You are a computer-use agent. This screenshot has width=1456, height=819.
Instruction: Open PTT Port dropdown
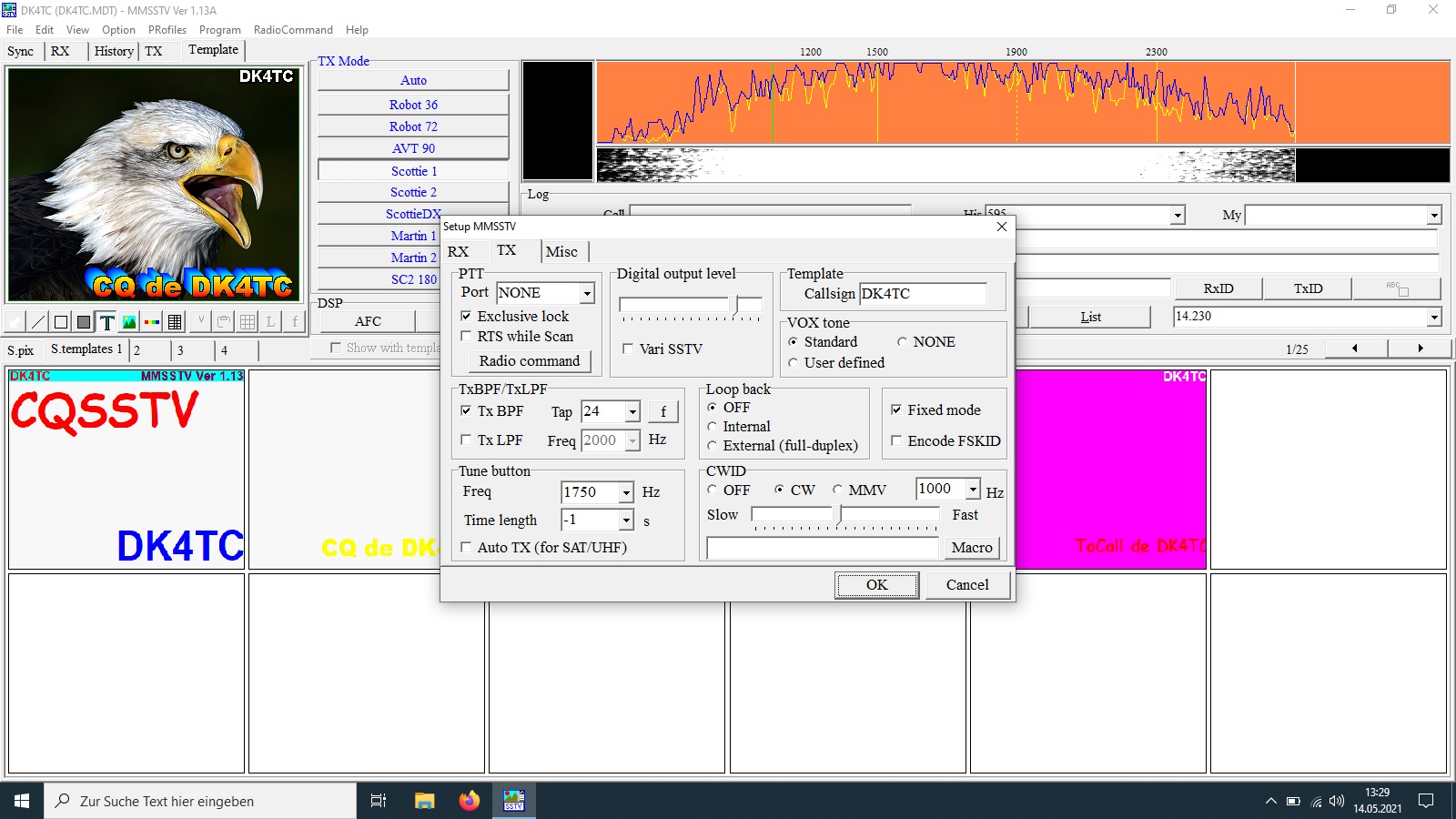point(587,293)
